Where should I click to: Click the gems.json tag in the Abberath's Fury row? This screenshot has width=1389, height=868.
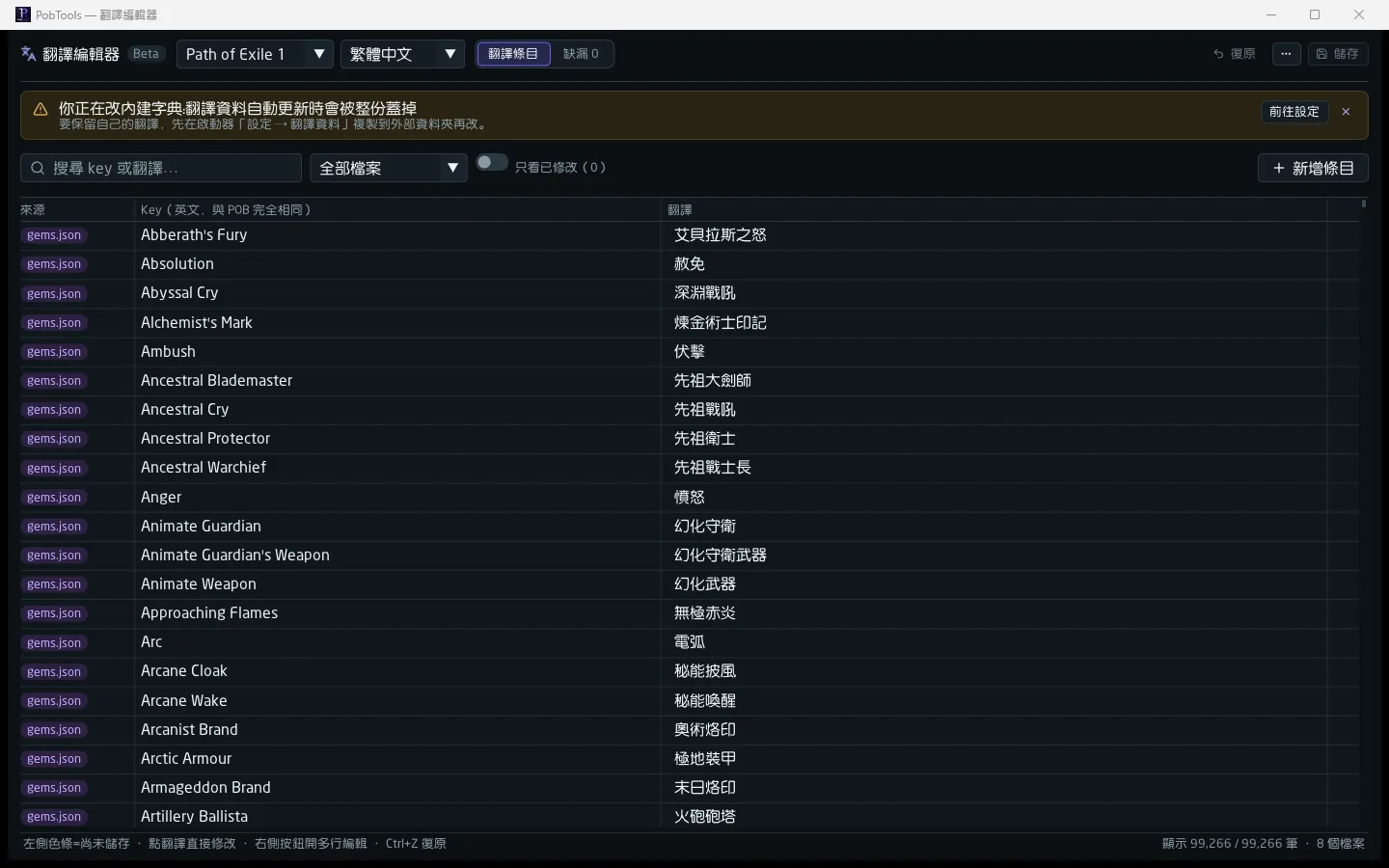(x=54, y=235)
